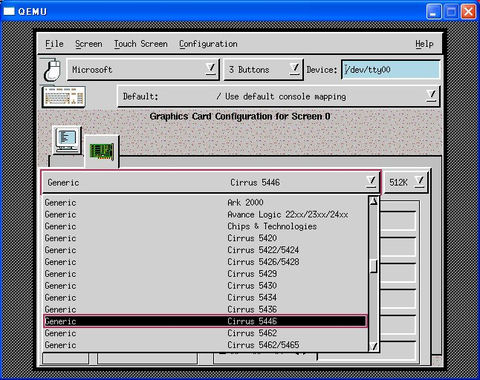
Task: Select the graphics card tab icon
Action: (102, 151)
